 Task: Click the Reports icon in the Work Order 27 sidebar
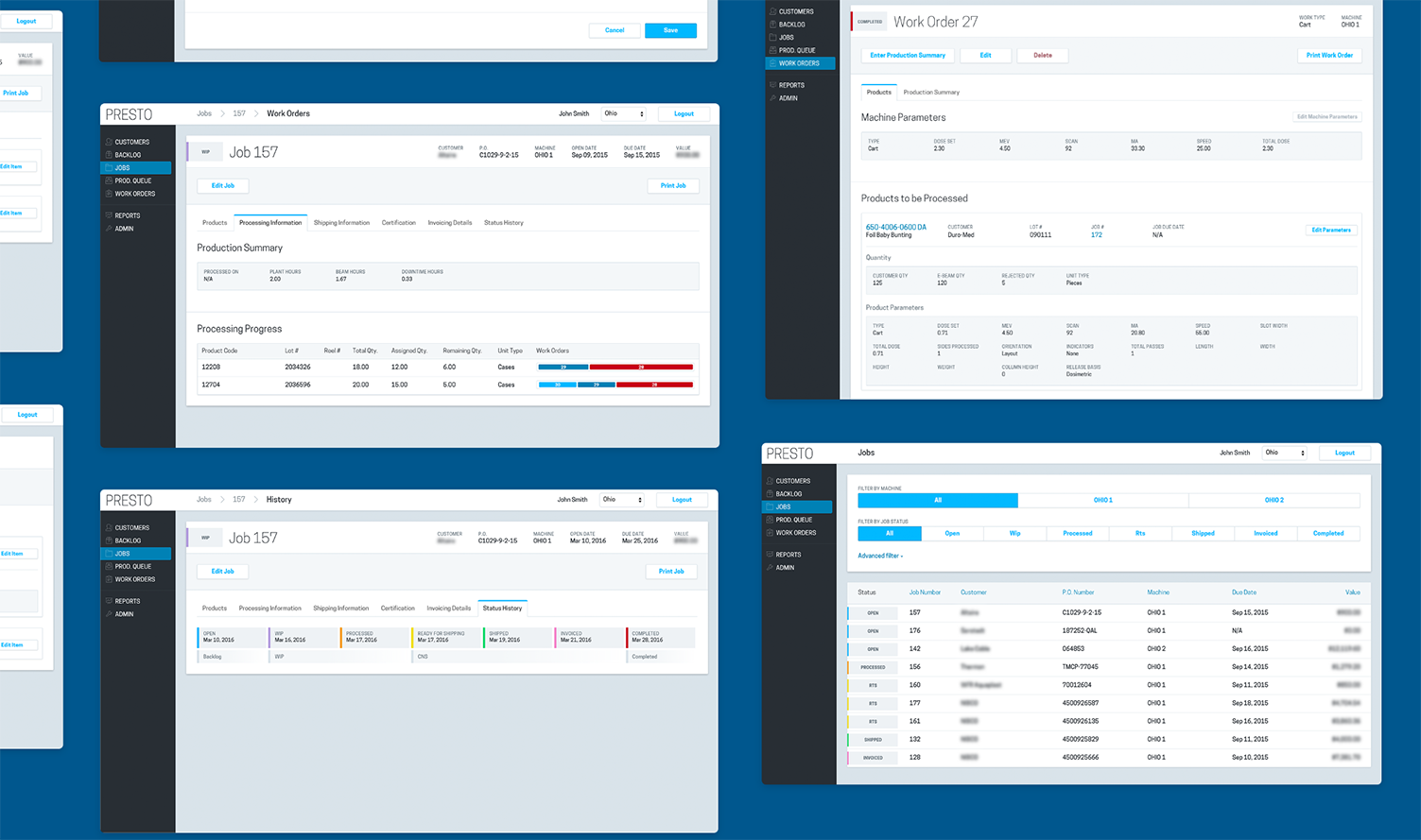tap(773, 85)
